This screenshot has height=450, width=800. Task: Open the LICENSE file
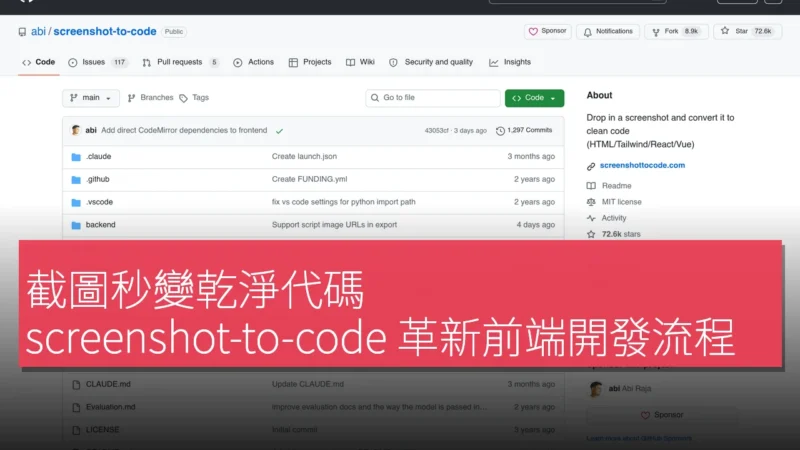102,430
